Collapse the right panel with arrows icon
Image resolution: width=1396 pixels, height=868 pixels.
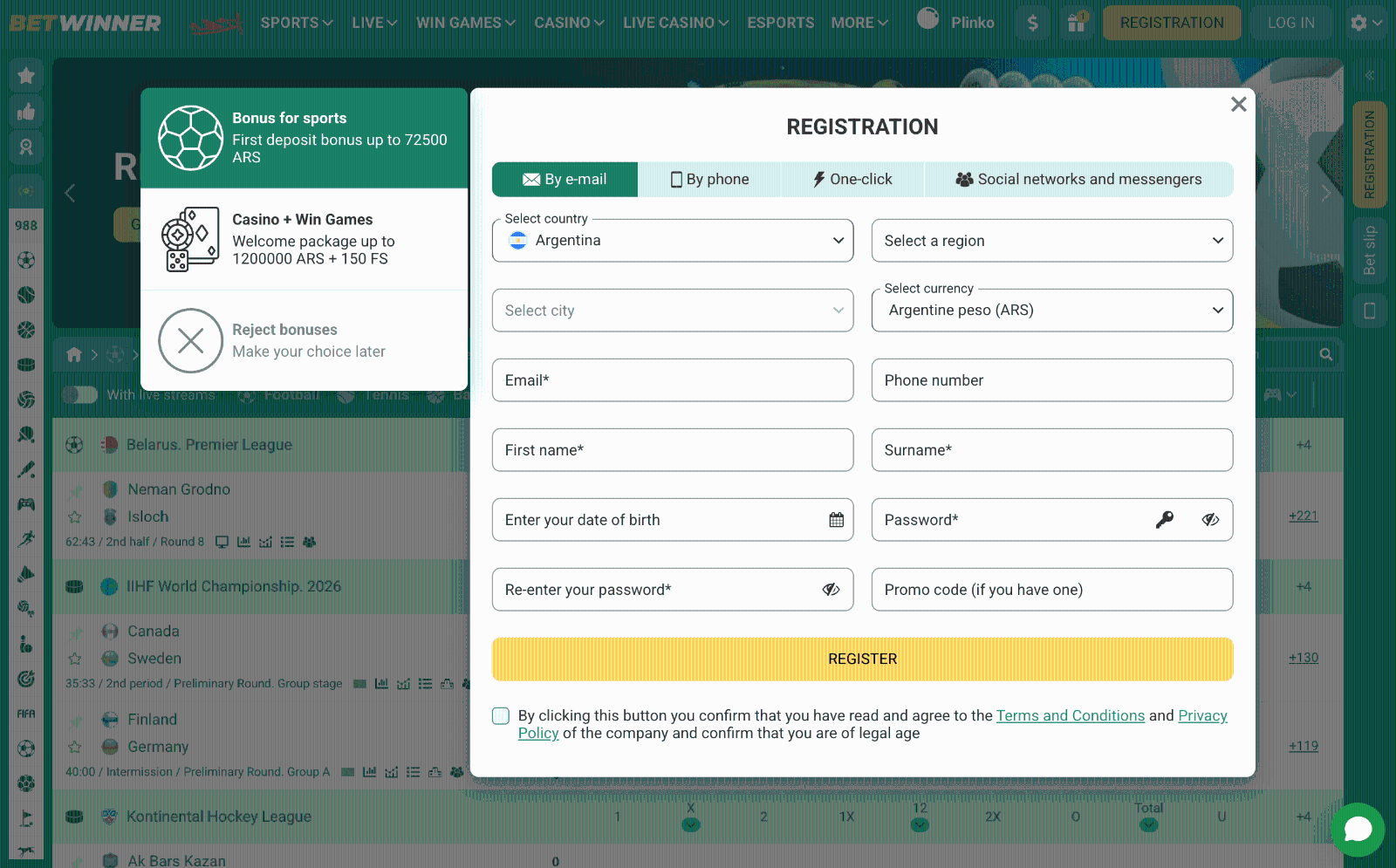1369,75
